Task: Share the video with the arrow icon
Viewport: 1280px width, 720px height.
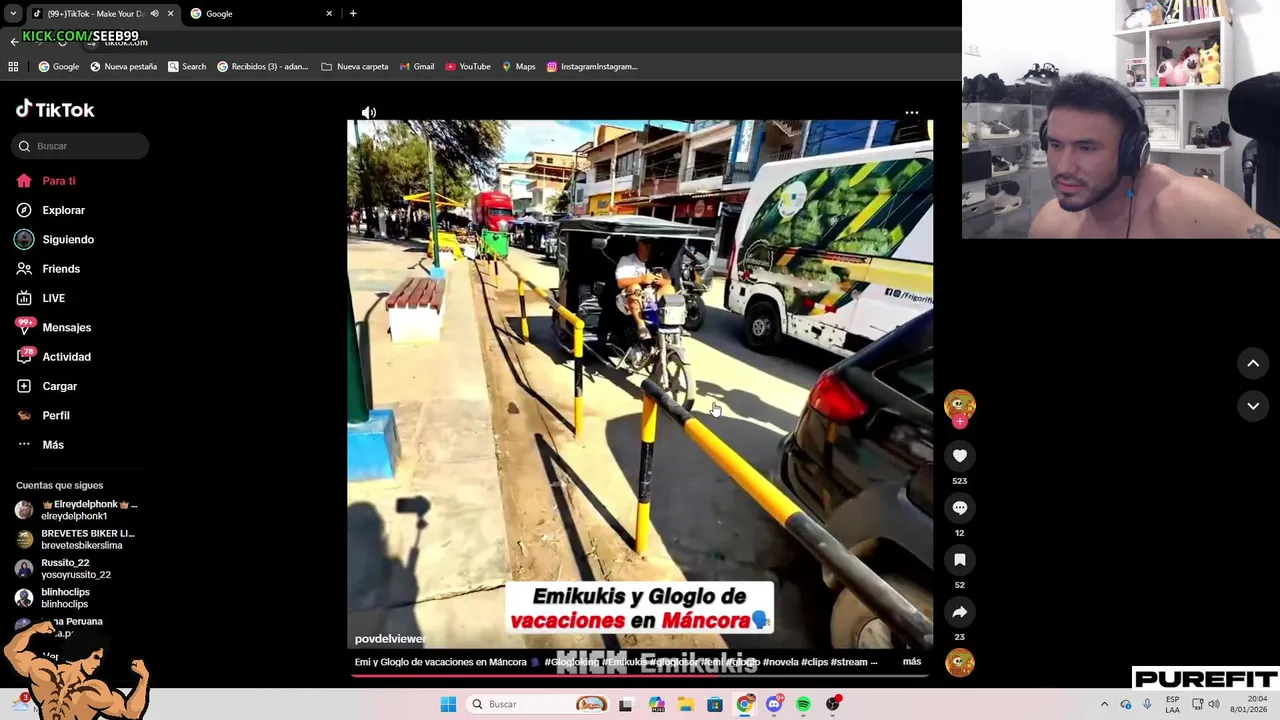Action: tap(959, 612)
